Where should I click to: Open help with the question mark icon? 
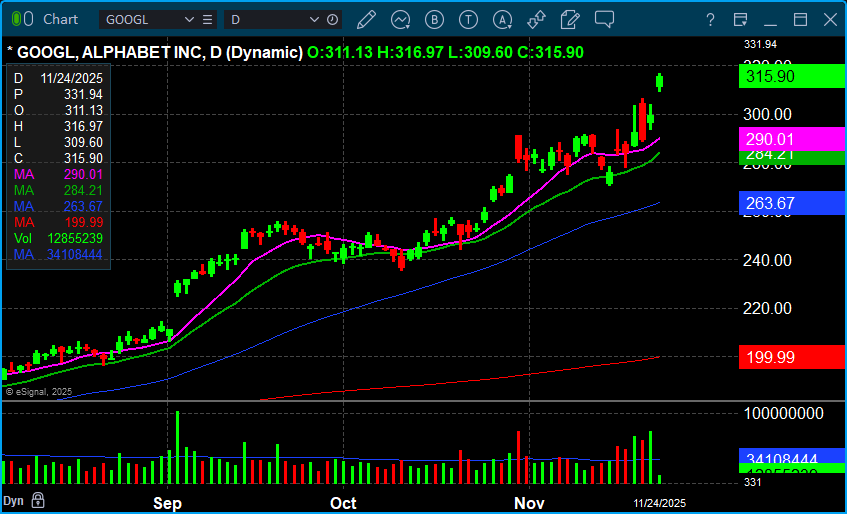pyautogui.click(x=711, y=20)
